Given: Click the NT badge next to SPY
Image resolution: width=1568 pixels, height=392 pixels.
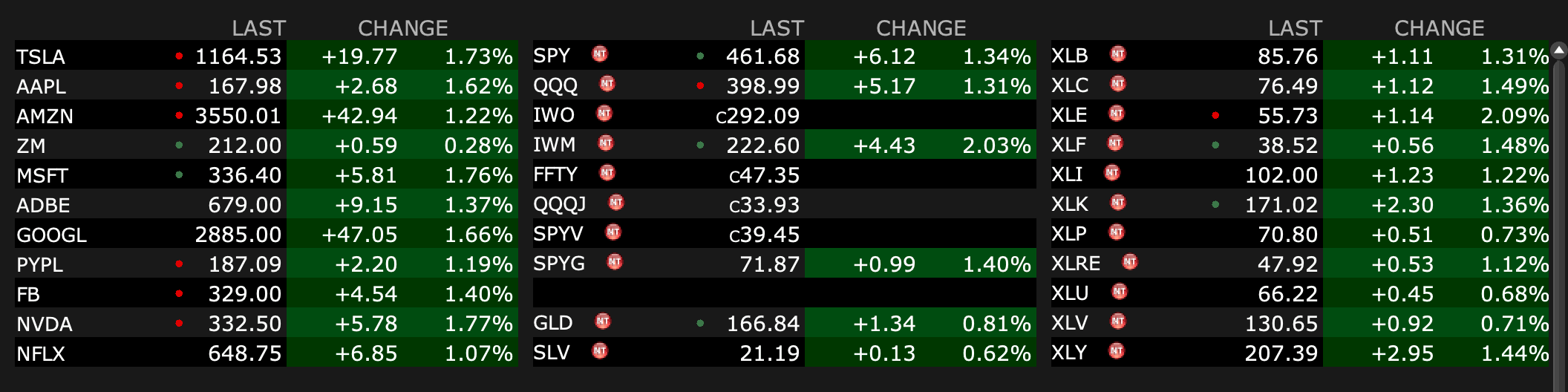Looking at the screenshot, I should click(x=599, y=54).
